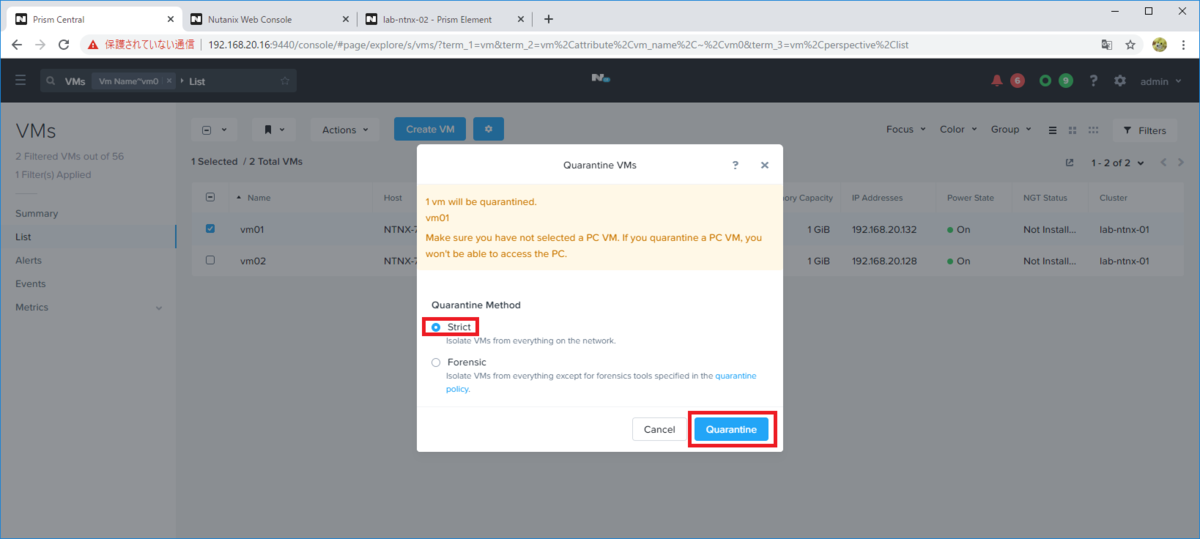Click the export icon near pagination
The height and width of the screenshot is (539, 1200).
click(1069, 162)
